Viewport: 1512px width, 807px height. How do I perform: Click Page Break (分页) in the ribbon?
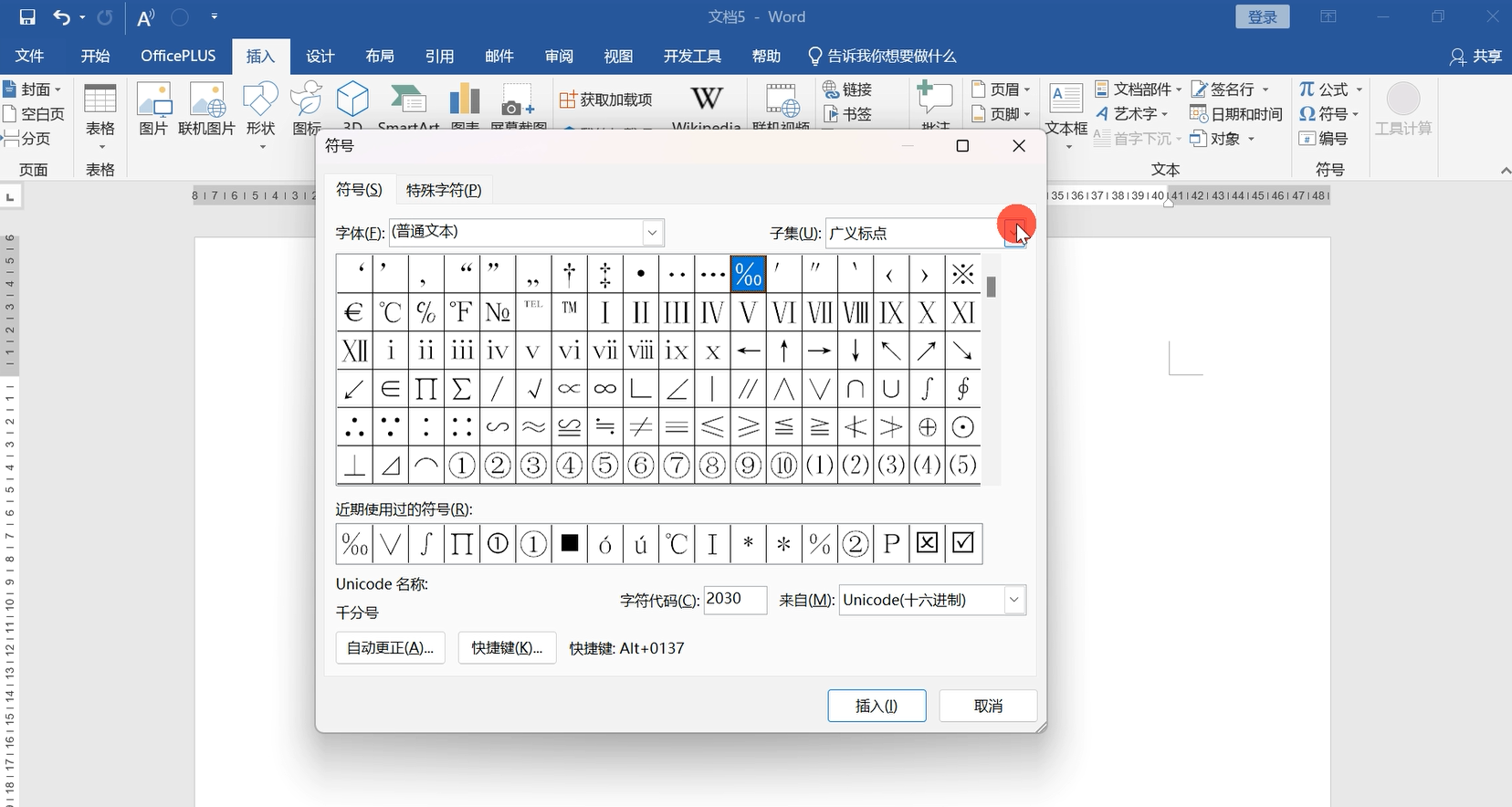[26, 139]
